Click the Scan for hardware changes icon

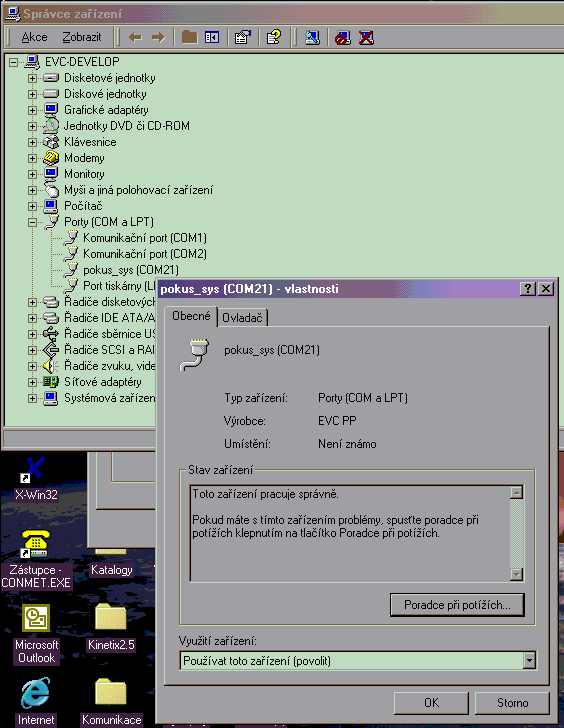tap(312, 37)
